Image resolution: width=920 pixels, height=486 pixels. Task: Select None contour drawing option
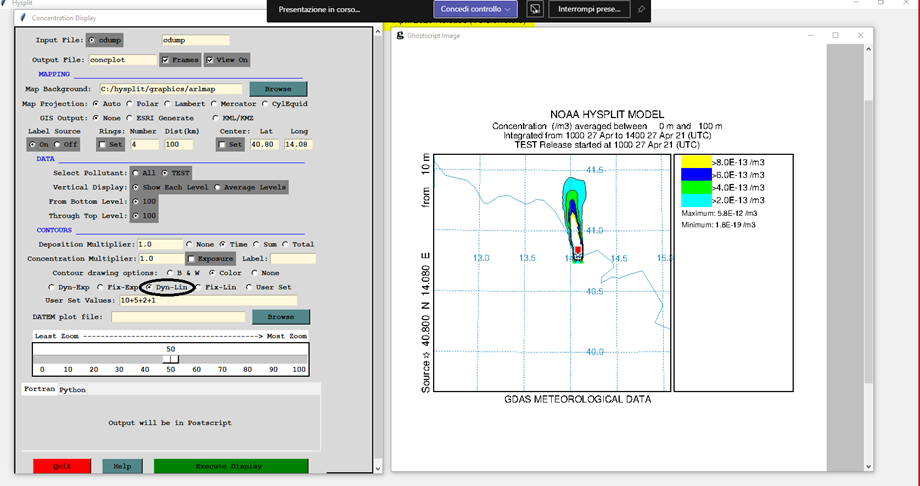(254, 273)
